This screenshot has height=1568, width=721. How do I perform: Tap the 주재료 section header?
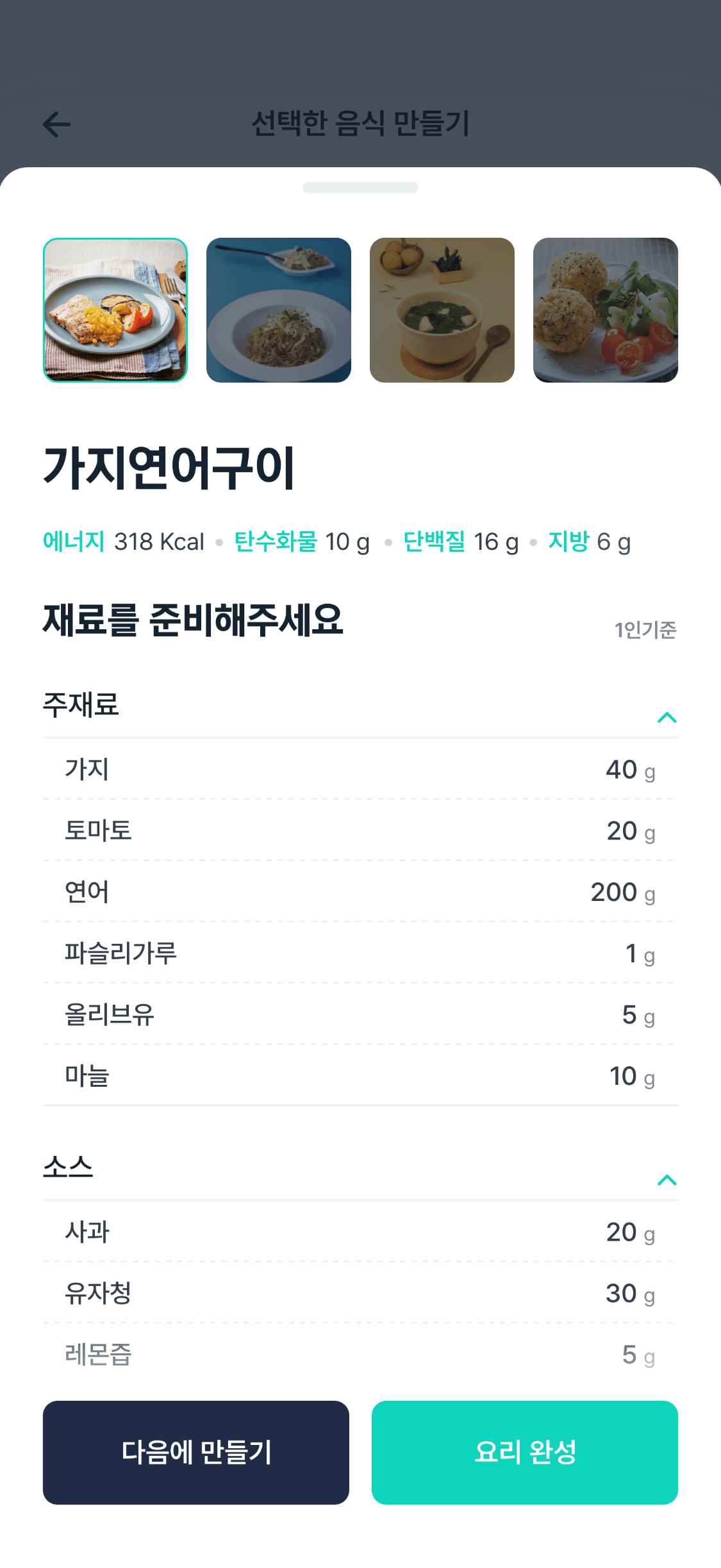81,705
